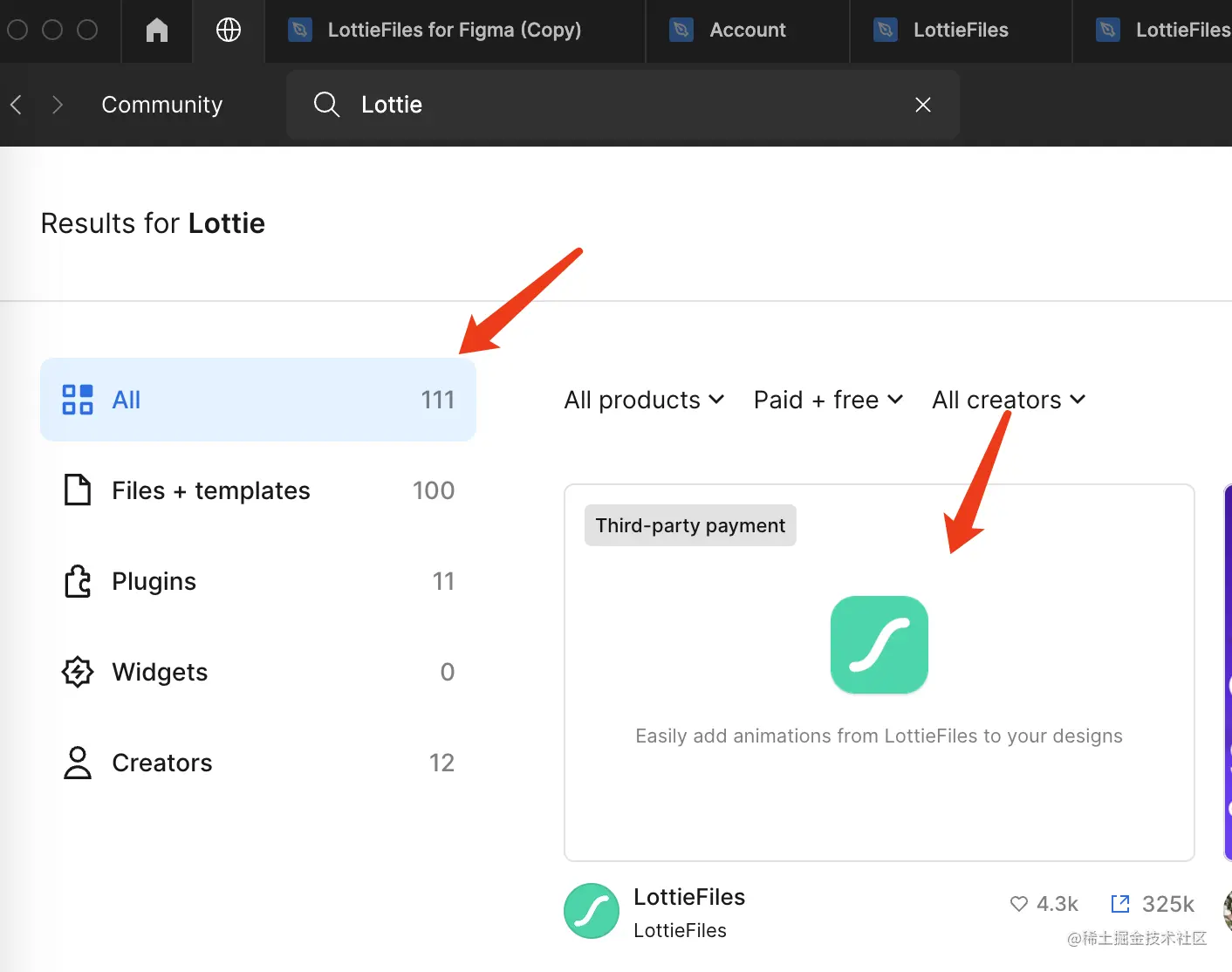Focus the Lottie search field

pos(623,105)
